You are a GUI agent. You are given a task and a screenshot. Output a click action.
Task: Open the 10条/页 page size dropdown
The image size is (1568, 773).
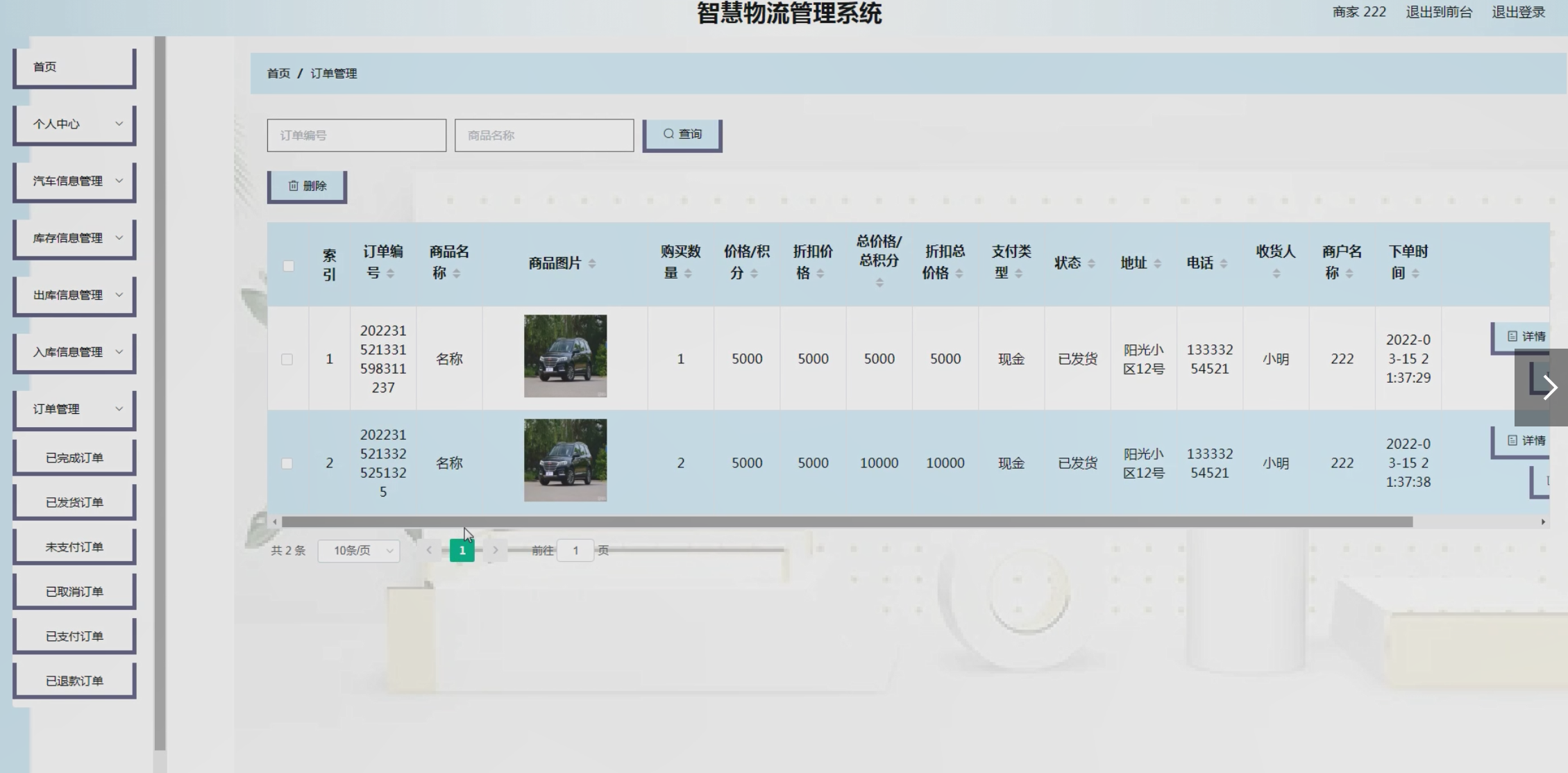359,551
